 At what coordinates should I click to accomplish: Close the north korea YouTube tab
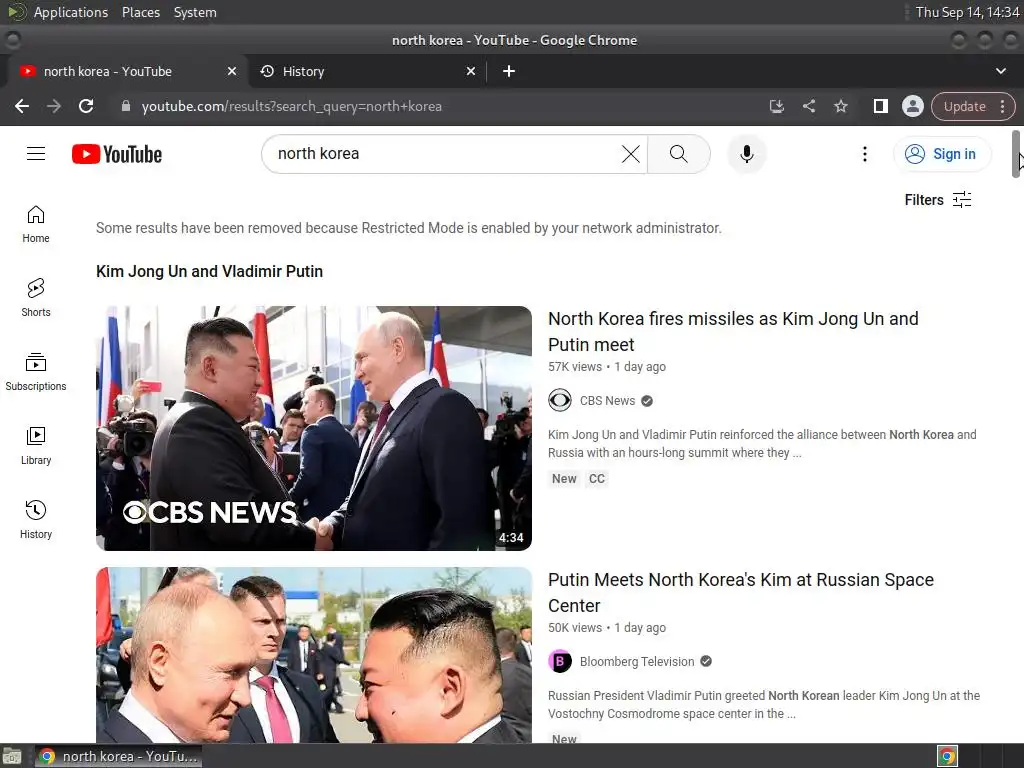click(x=232, y=71)
